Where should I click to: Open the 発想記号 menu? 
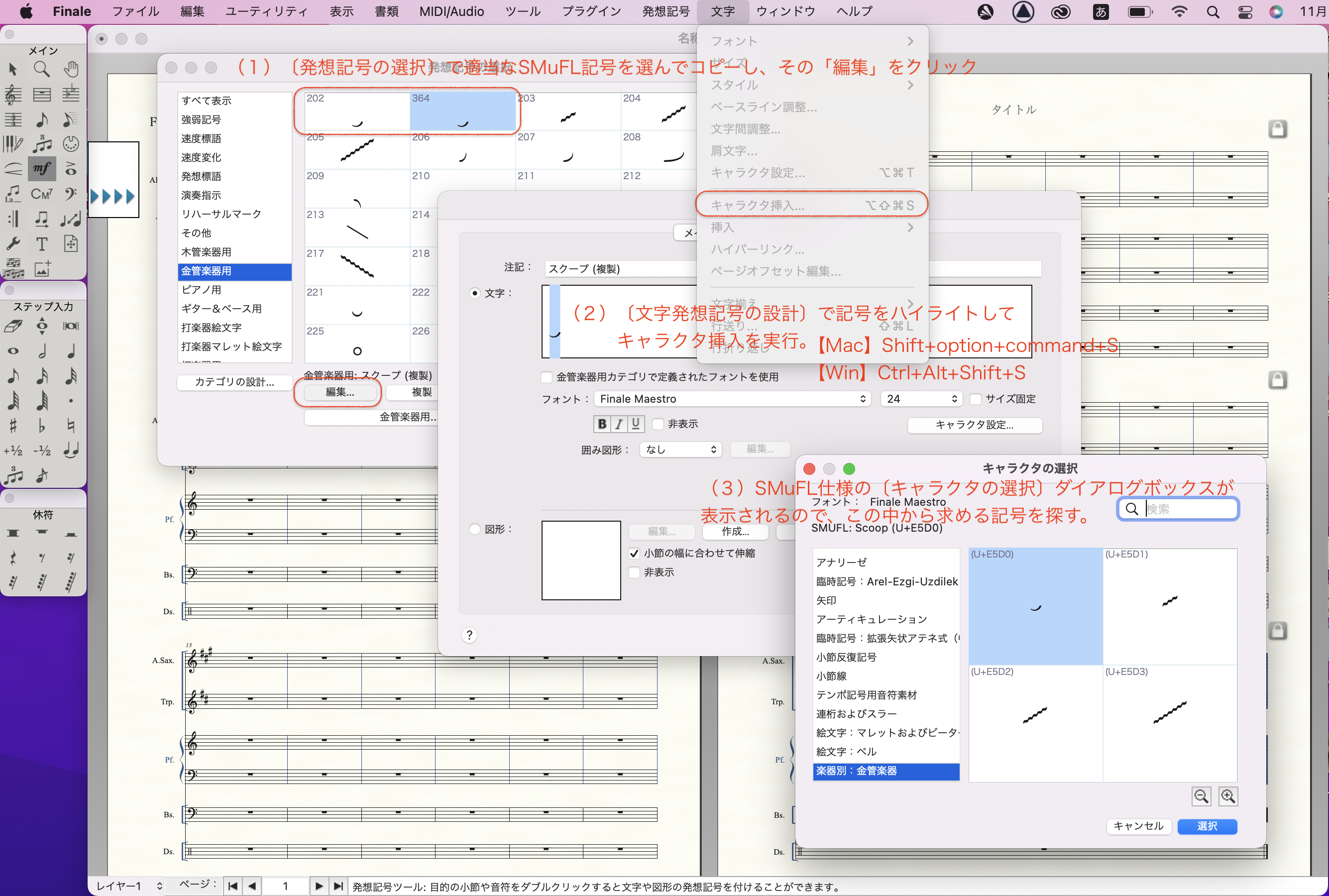click(x=665, y=11)
